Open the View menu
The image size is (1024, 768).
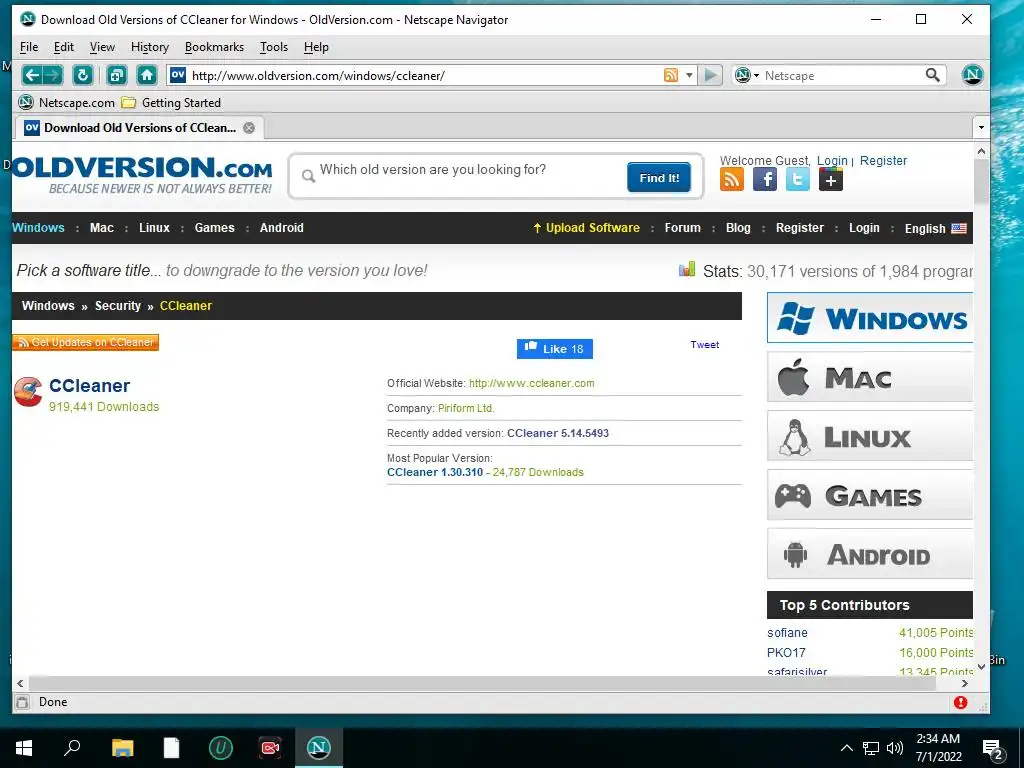pyautogui.click(x=102, y=47)
